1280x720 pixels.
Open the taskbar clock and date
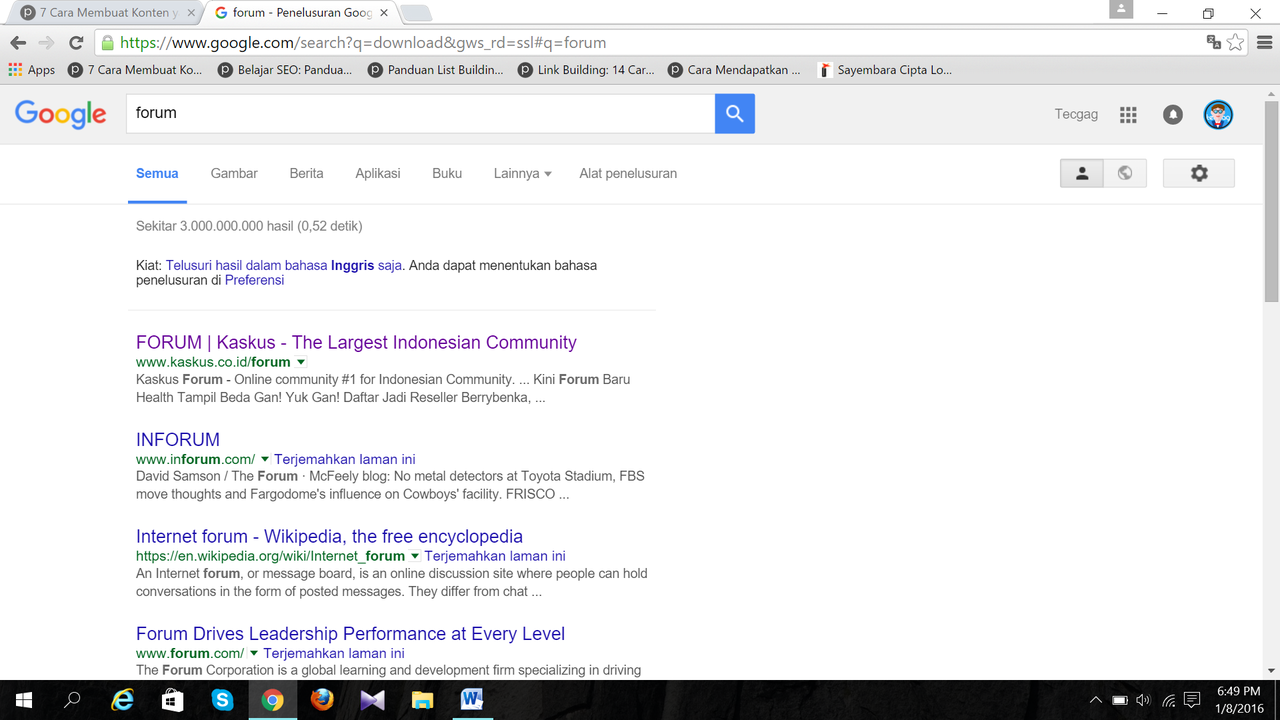click(x=1239, y=700)
